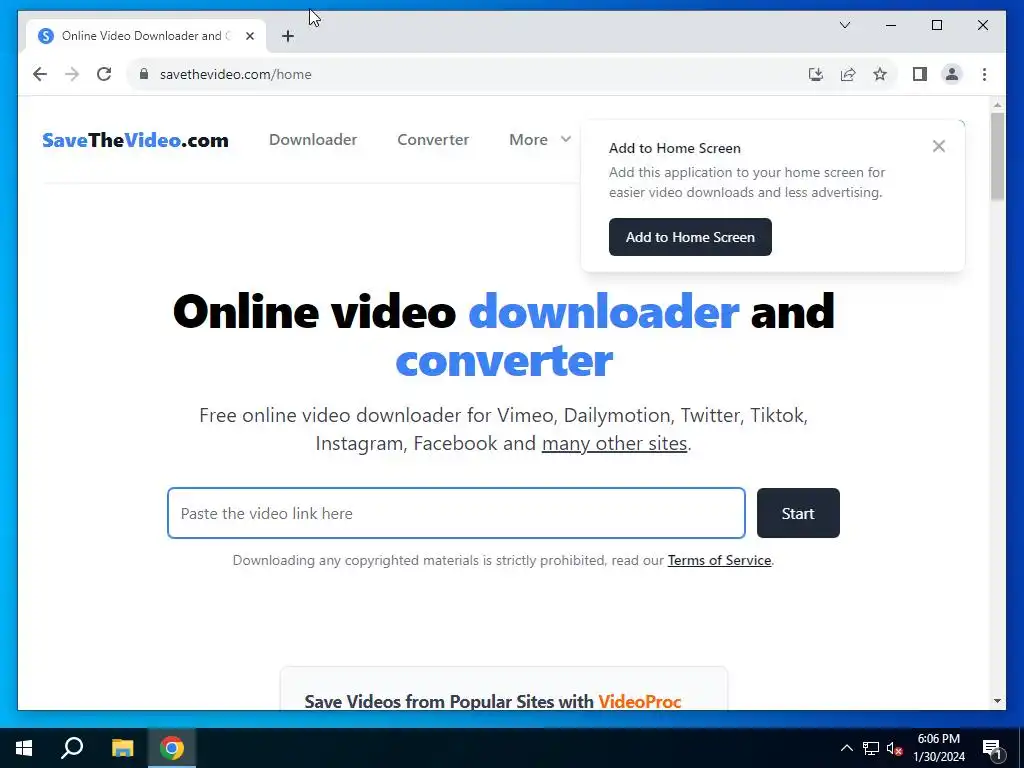
Task: Open the Terms of Service link
Action: click(x=719, y=560)
